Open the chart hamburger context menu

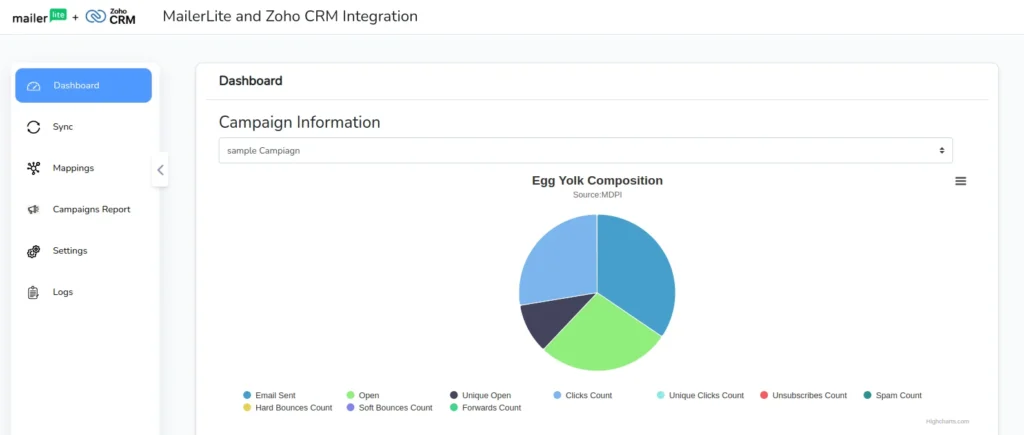click(x=960, y=181)
